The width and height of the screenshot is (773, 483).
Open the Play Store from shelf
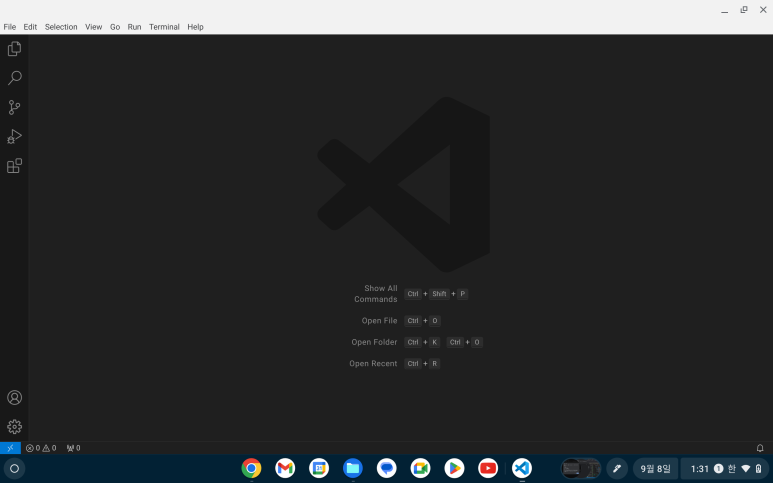(454, 468)
